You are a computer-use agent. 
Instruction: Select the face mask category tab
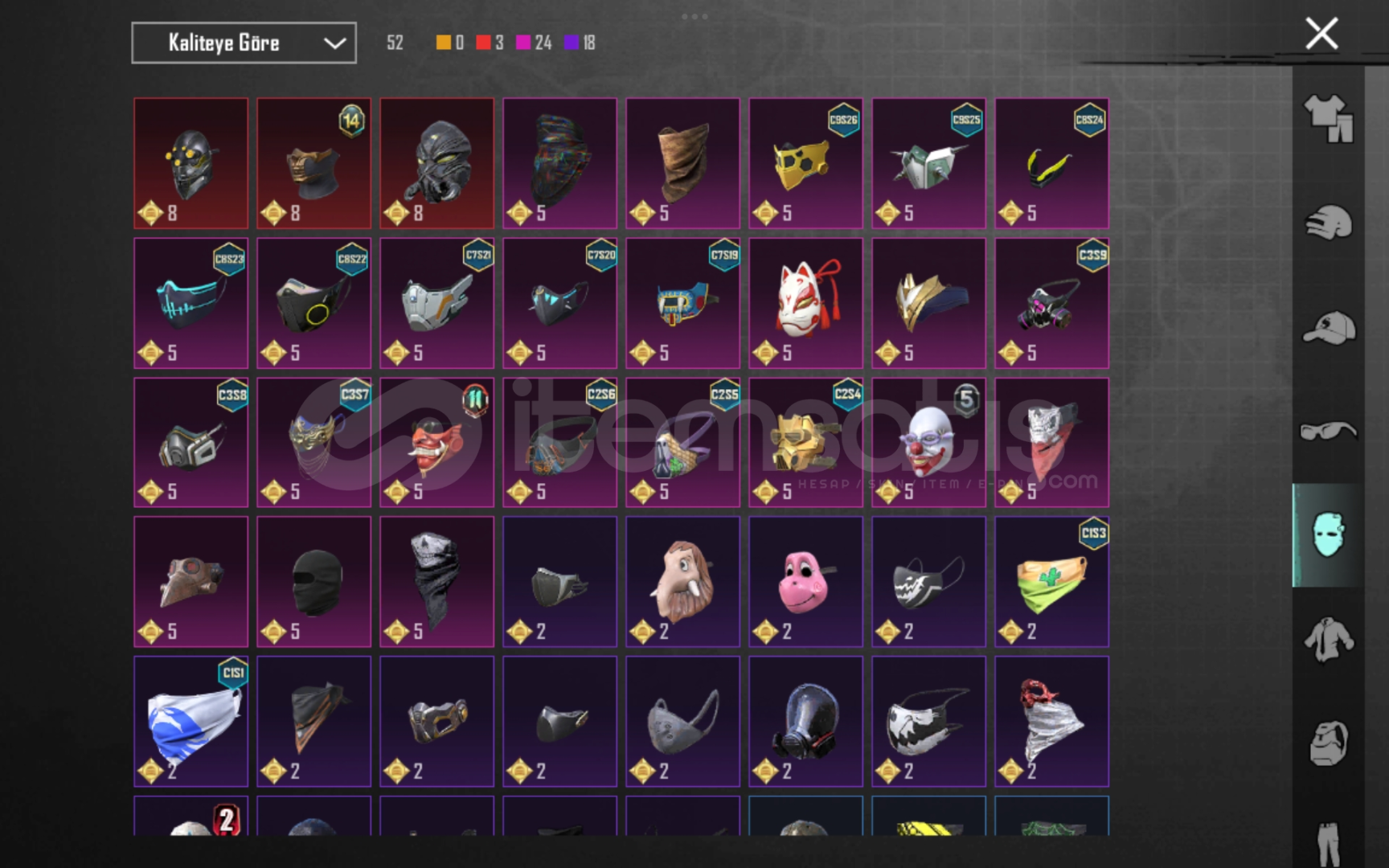click(1328, 535)
